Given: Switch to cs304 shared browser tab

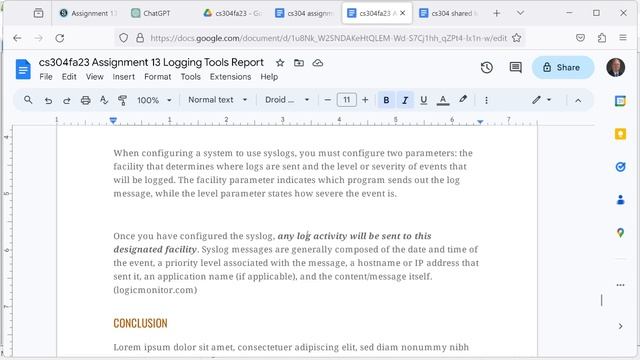Looking at the screenshot, I should (451, 13).
